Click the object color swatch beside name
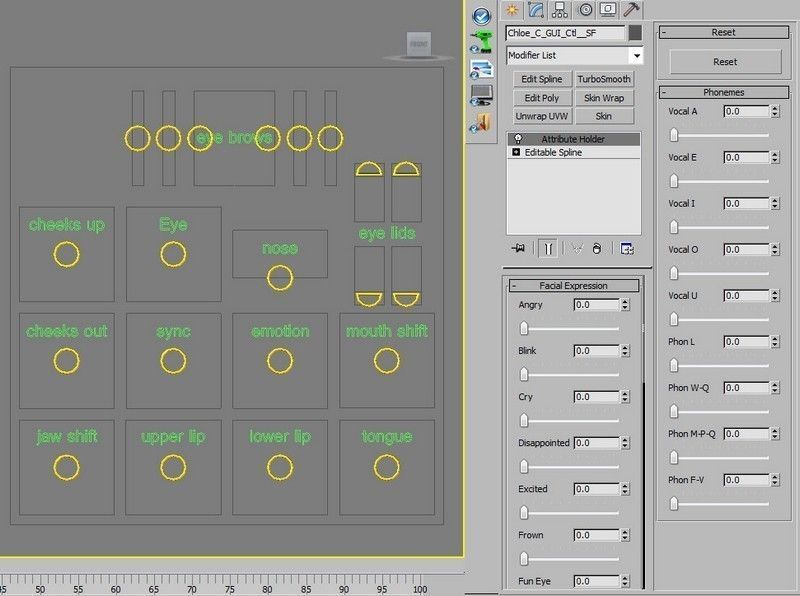Screen dimensions: 800x596 coord(635,33)
